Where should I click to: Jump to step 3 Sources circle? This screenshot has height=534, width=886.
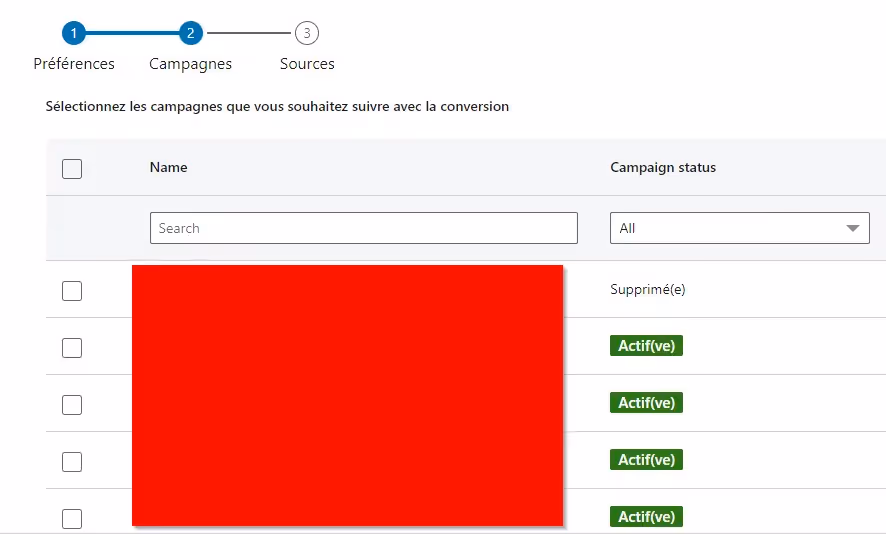pyautogui.click(x=307, y=33)
